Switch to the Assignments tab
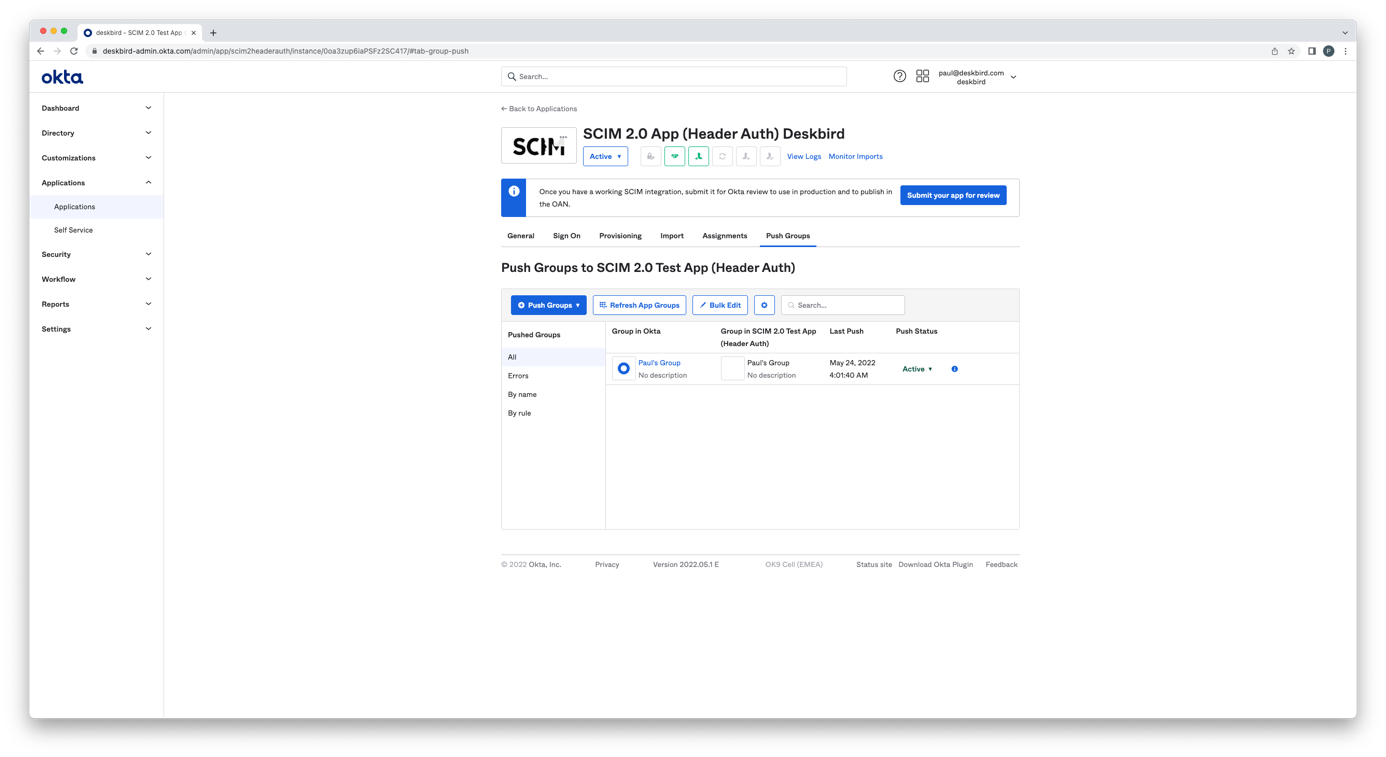 pos(724,236)
